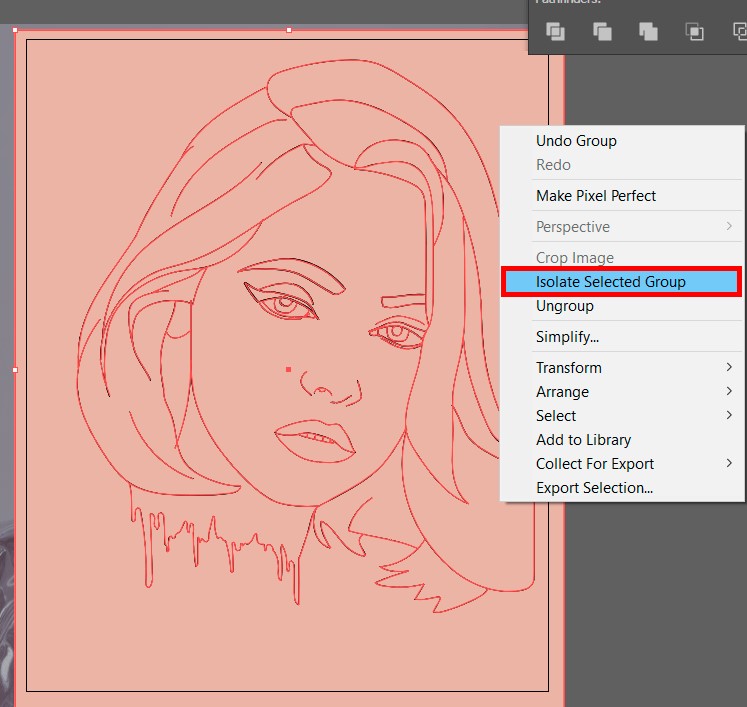The width and height of the screenshot is (747, 707).
Task: Click the Merge pathfinder icon
Action: click(x=648, y=31)
